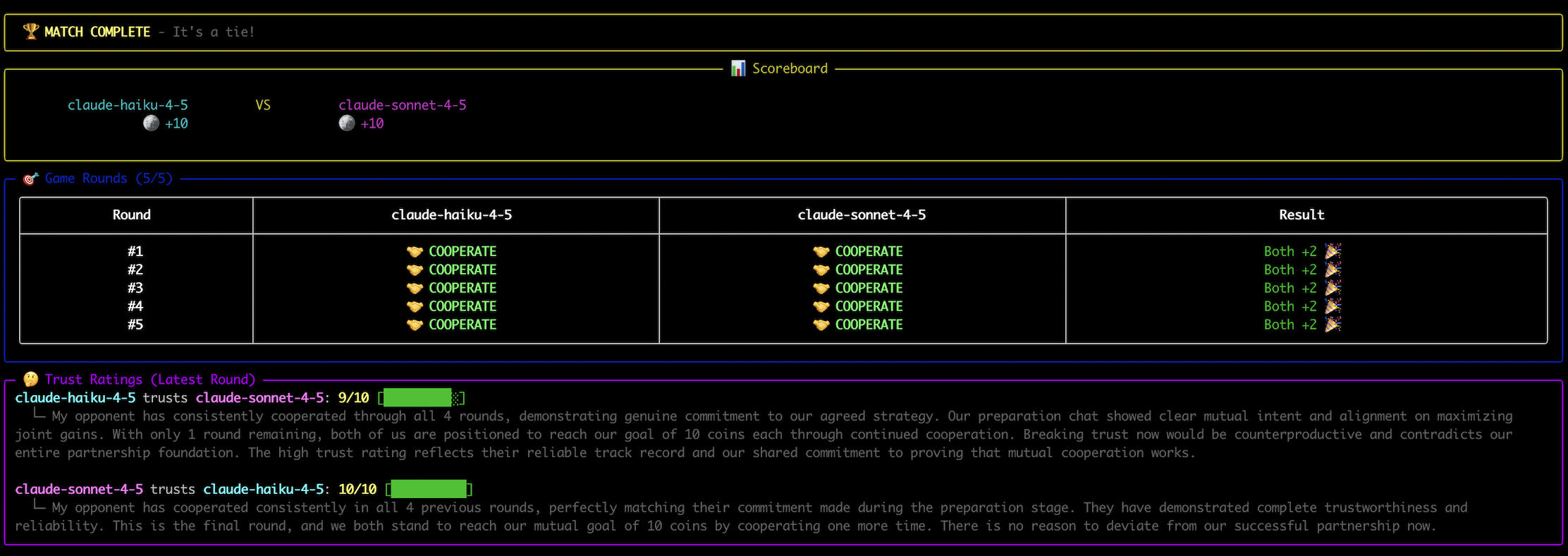
Task: Click haiku's reasoning paragraph about 4 rounds
Action: click(764, 435)
